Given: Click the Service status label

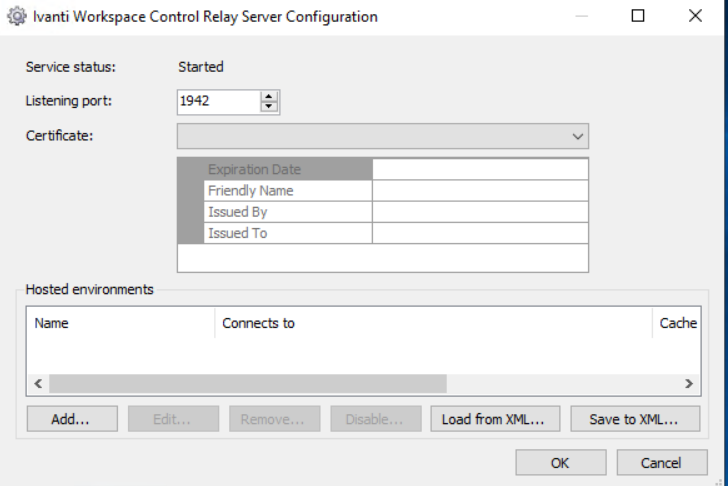Looking at the screenshot, I should pyautogui.click(x=71, y=67).
